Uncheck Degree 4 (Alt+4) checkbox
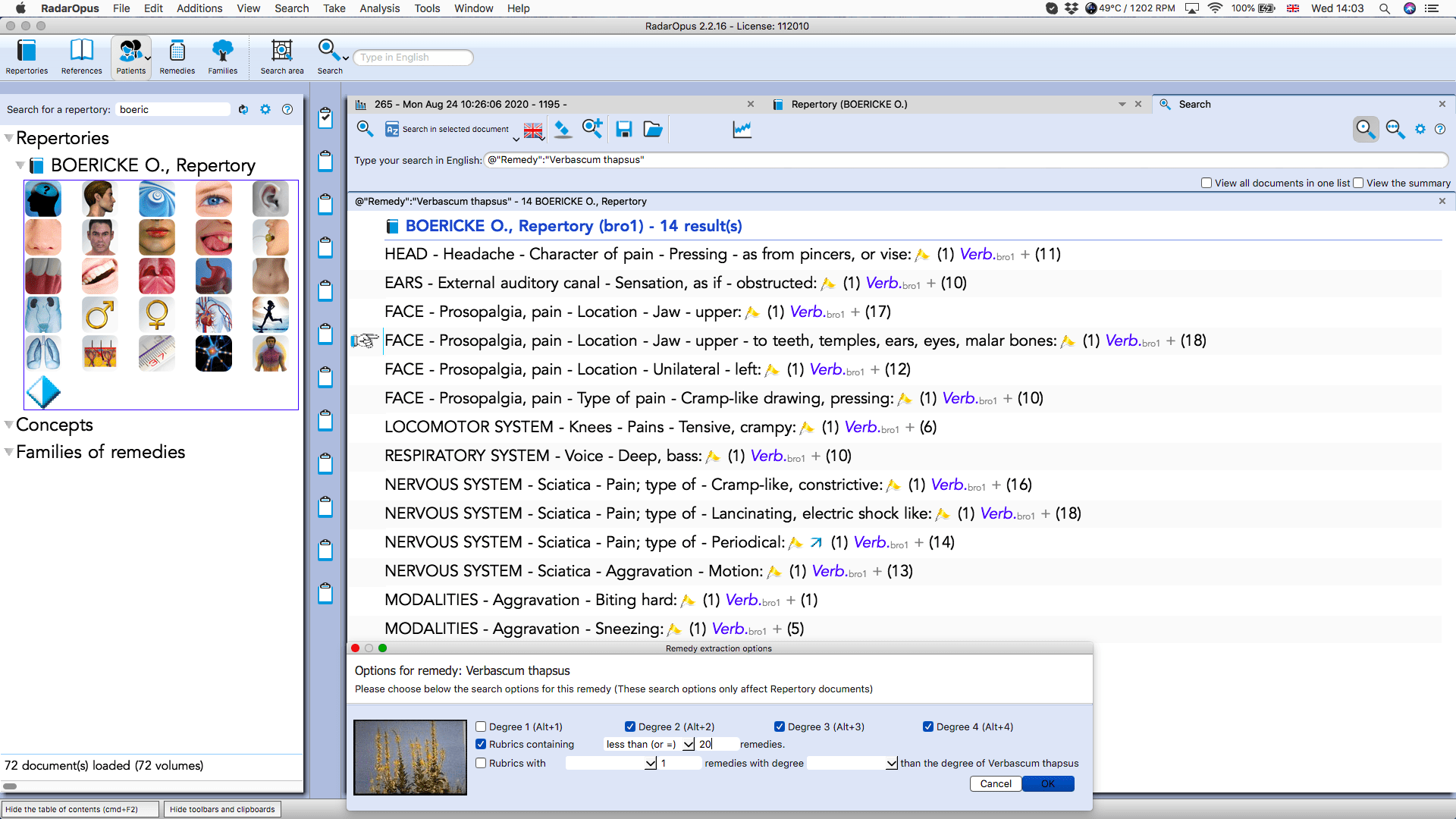 [928, 726]
